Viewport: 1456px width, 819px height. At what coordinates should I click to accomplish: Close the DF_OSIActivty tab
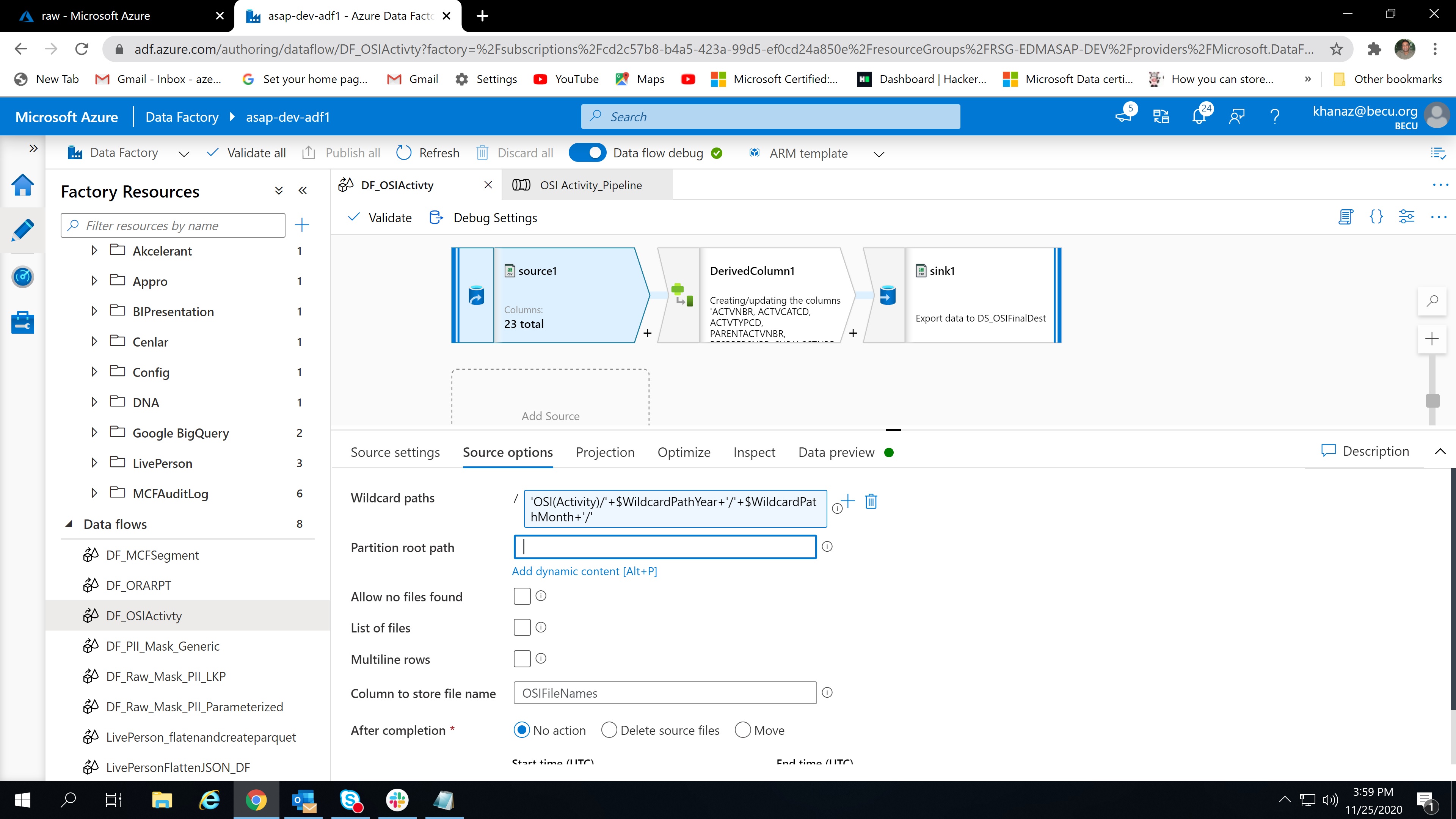pos(488,185)
